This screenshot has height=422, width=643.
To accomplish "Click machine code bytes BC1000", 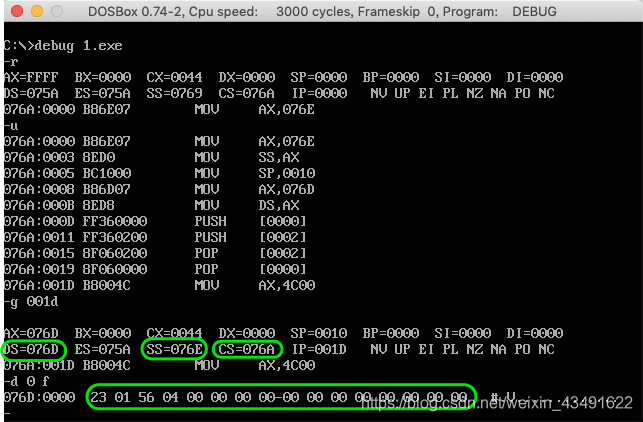I will [x=107, y=173].
